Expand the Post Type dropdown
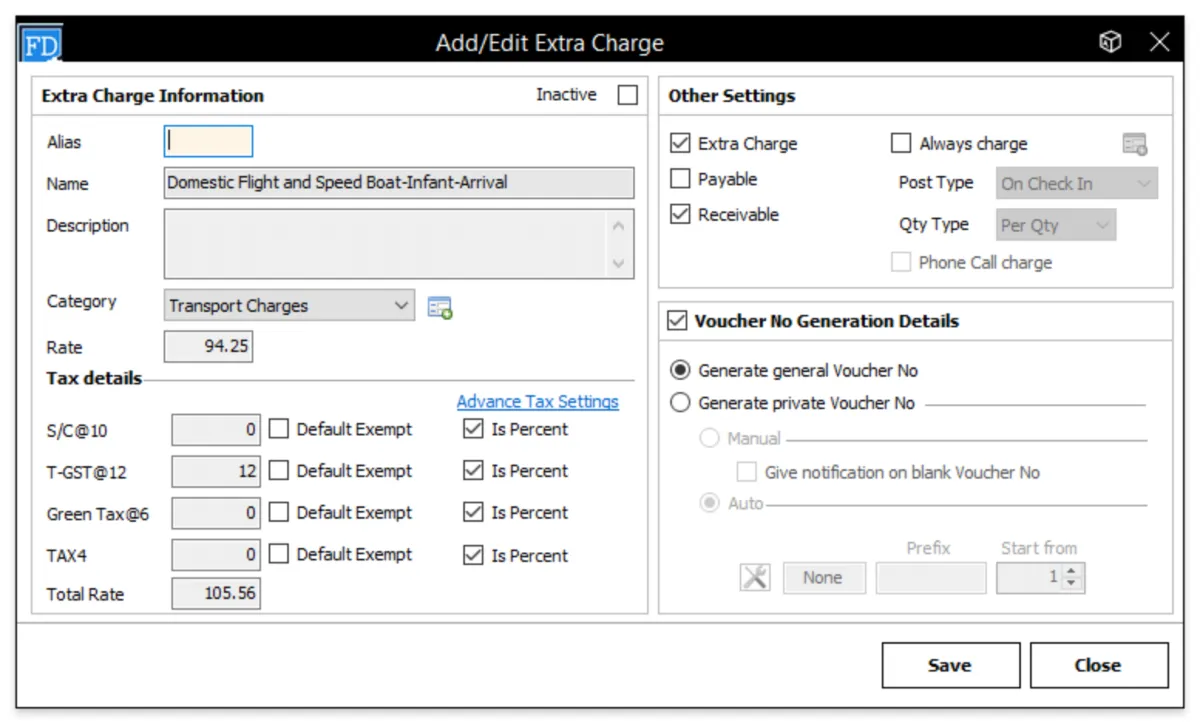This screenshot has width=1200, height=724. coord(1077,184)
